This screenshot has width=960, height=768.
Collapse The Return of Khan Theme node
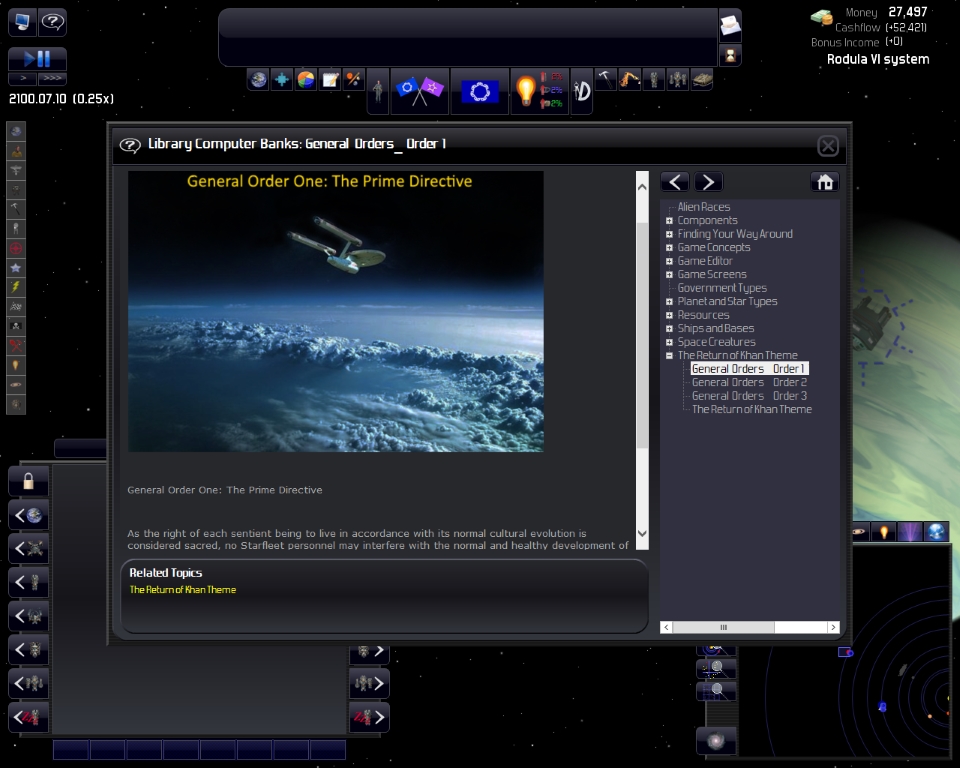pos(669,355)
